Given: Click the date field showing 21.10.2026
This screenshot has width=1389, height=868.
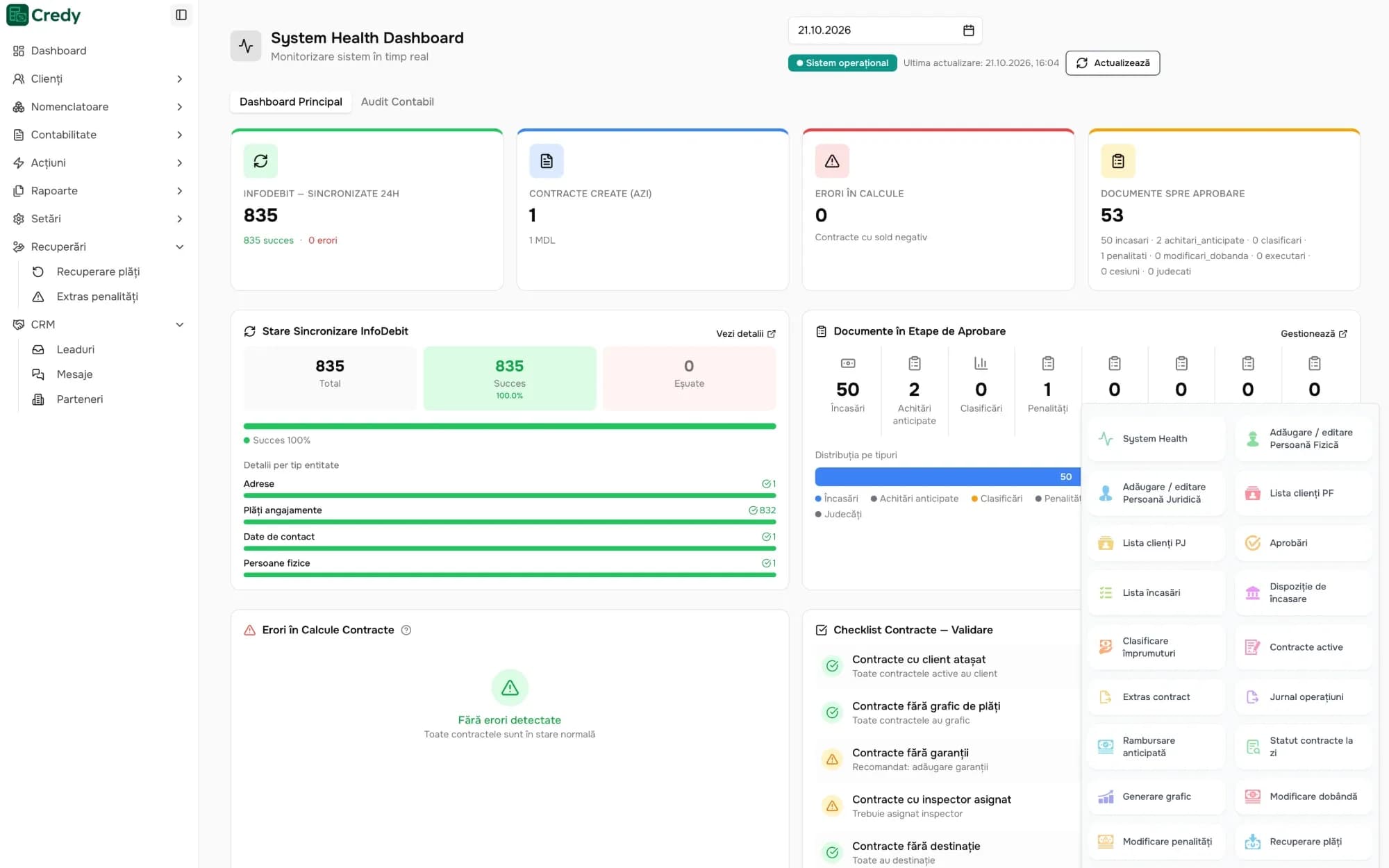Looking at the screenshot, I should pos(885,31).
